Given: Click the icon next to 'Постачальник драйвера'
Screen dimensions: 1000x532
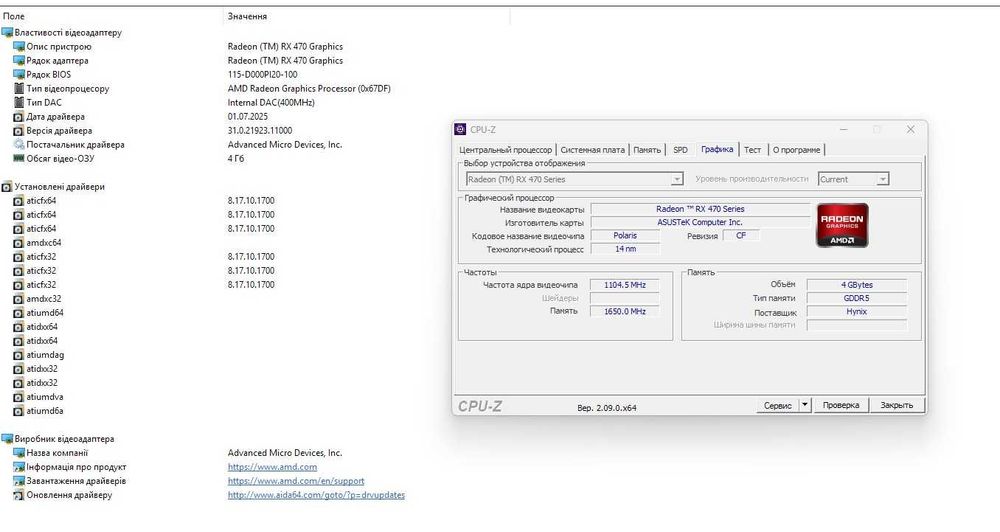Looking at the screenshot, I should click(x=18, y=145).
